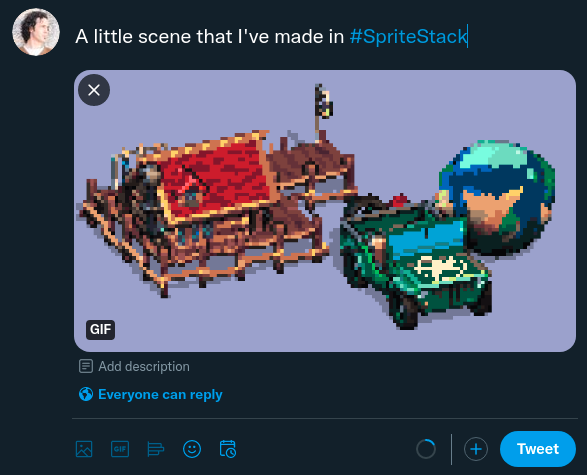Open the emoji picker smiley icon
The height and width of the screenshot is (475, 587).
tap(192, 449)
